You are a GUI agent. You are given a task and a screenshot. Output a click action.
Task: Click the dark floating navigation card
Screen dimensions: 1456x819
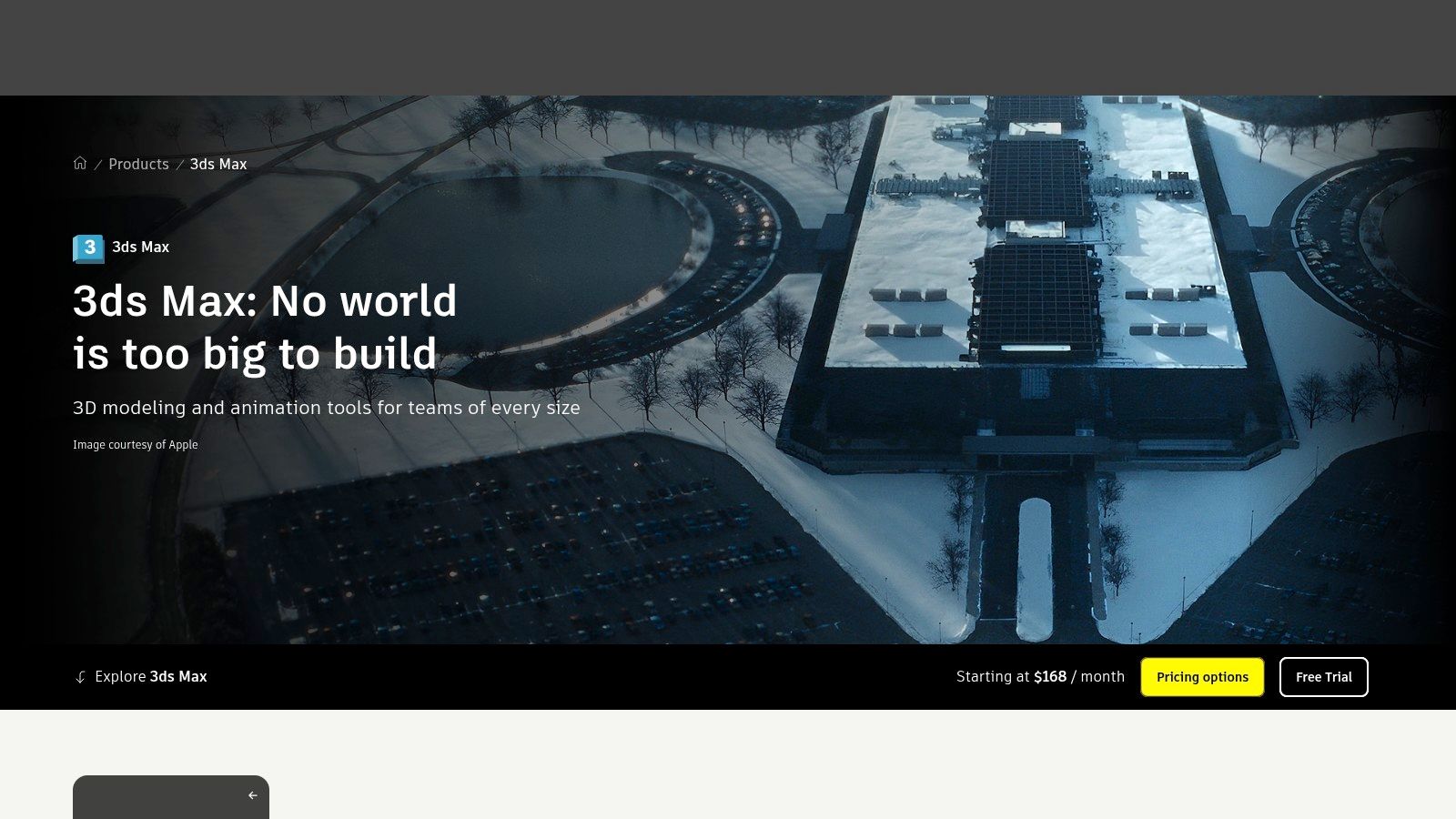[x=171, y=797]
